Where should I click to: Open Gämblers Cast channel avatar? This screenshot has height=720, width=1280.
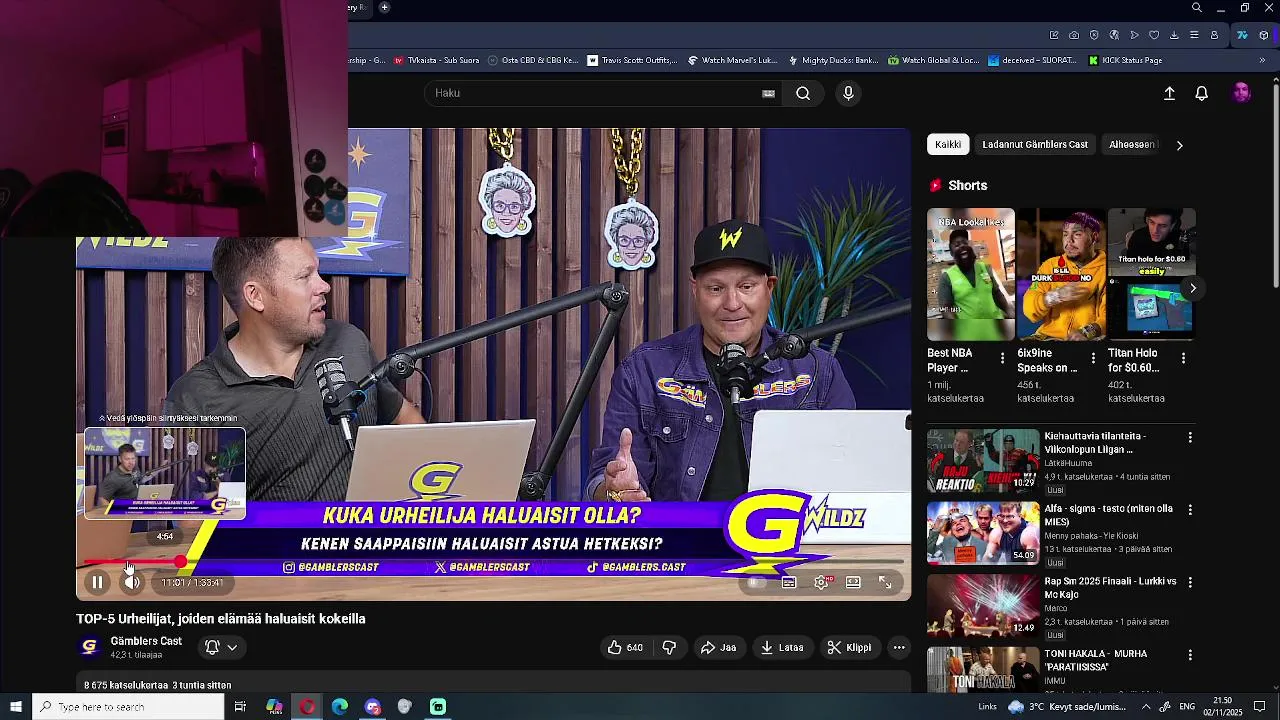pyautogui.click(x=89, y=647)
